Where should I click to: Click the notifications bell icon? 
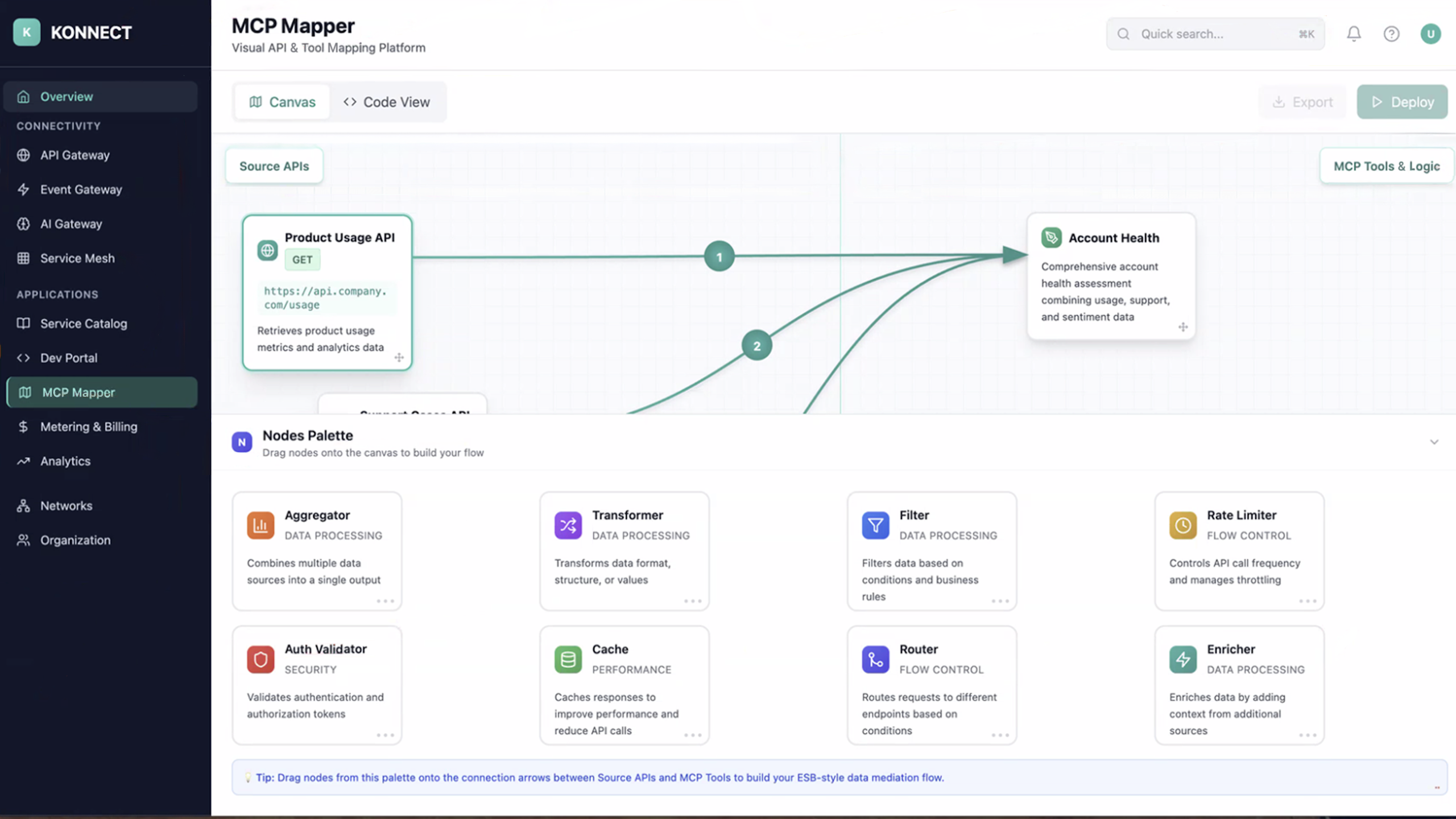(1354, 34)
